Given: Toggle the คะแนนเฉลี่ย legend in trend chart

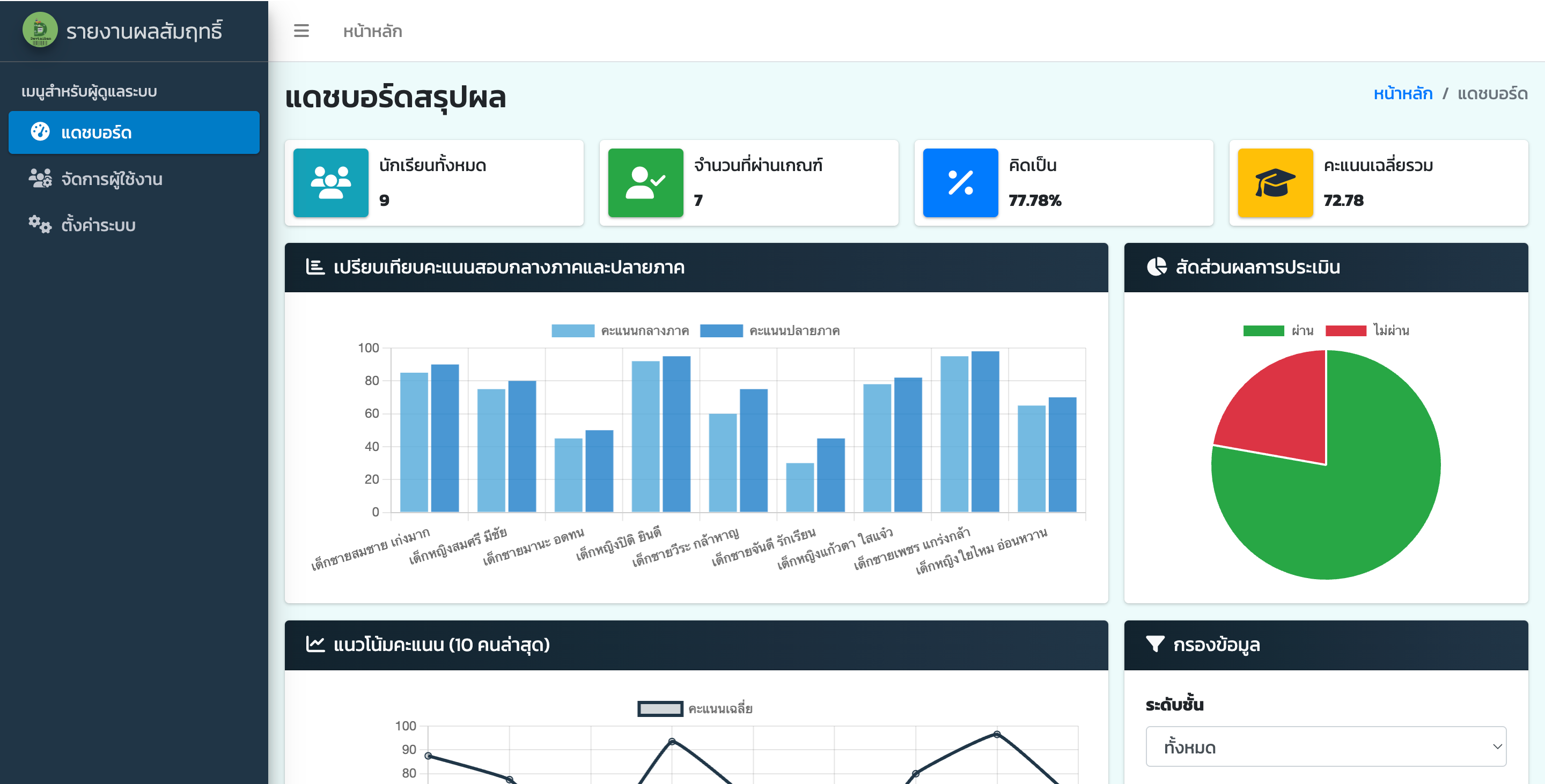Looking at the screenshot, I should (x=690, y=708).
